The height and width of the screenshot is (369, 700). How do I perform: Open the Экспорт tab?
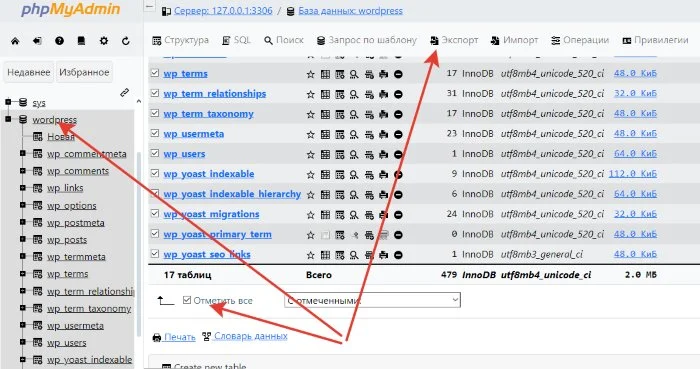pyautogui.click(x=454, y=40)
